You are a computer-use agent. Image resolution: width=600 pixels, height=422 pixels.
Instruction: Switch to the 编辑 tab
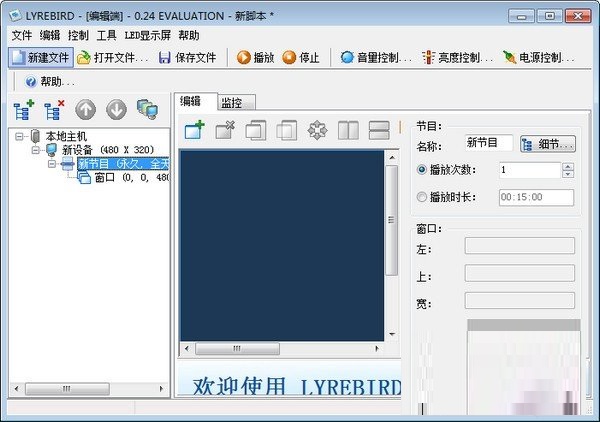196,101
